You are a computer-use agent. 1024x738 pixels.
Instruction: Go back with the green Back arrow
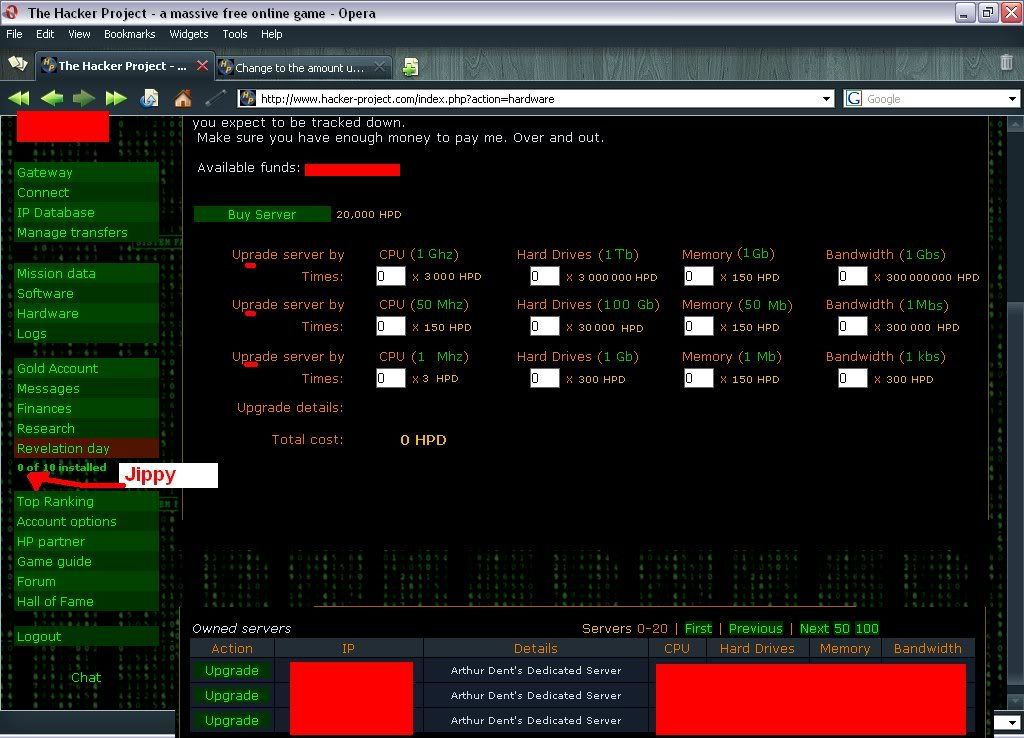(52, 98)
